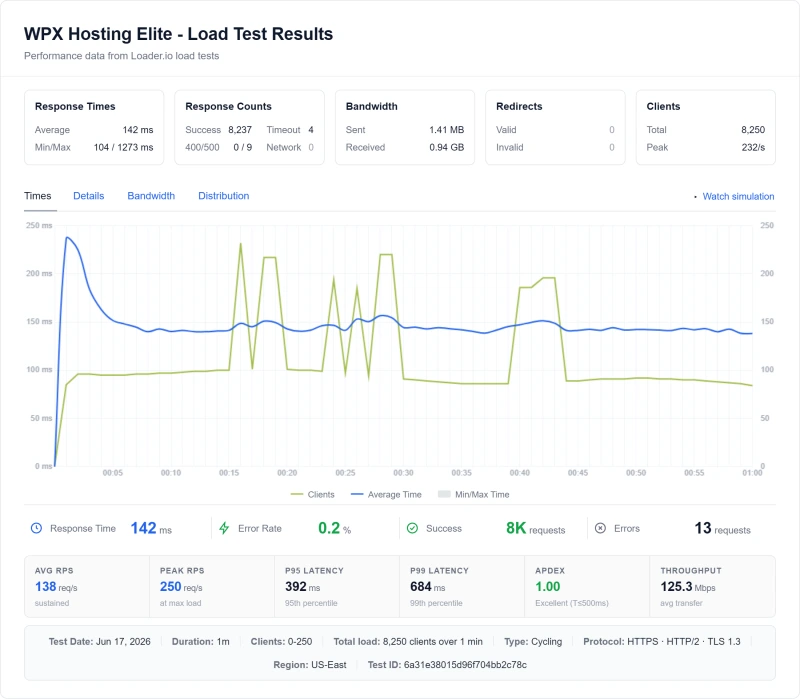Click the P99 Latency 684 ms value
This screenshot has width=800, height=699.
click(x=428, y=587)
